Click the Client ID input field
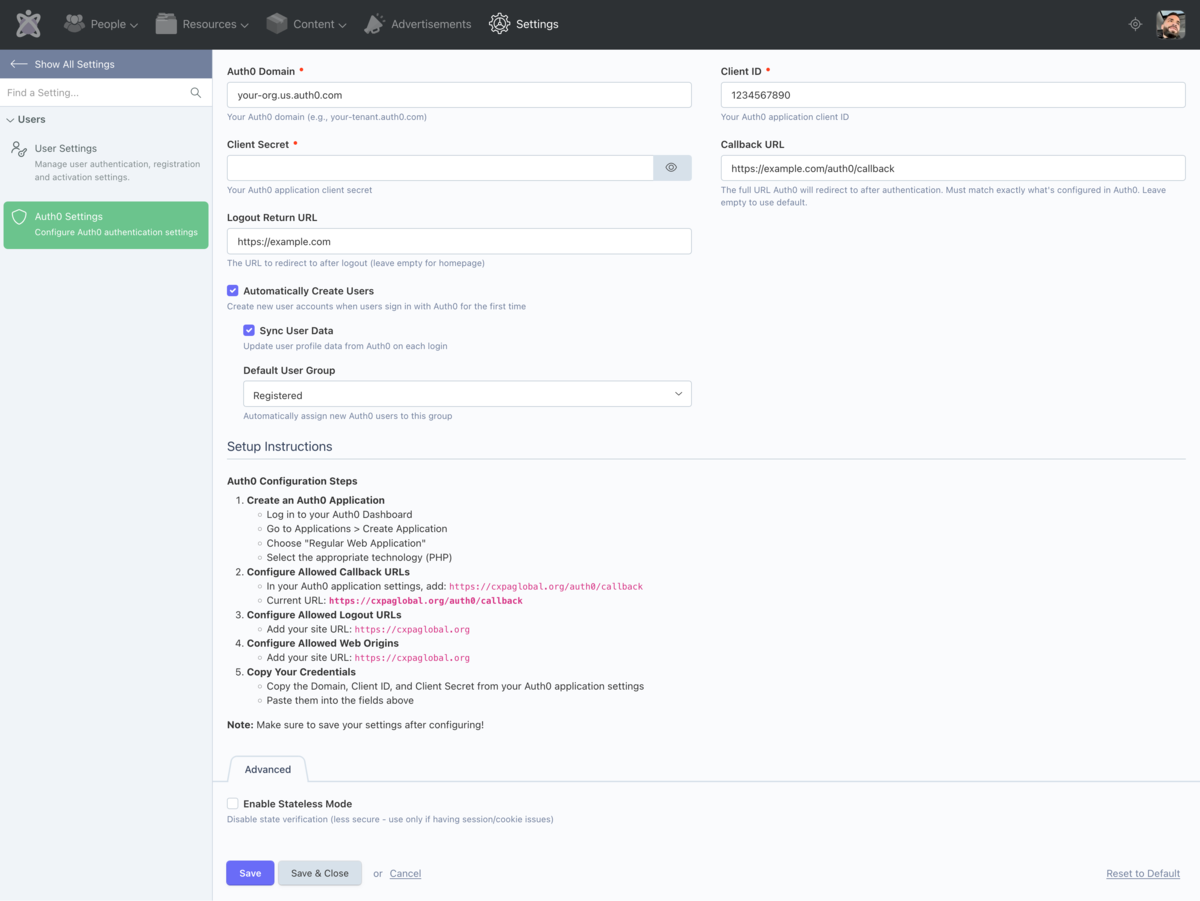 click(x=953, y=95)
